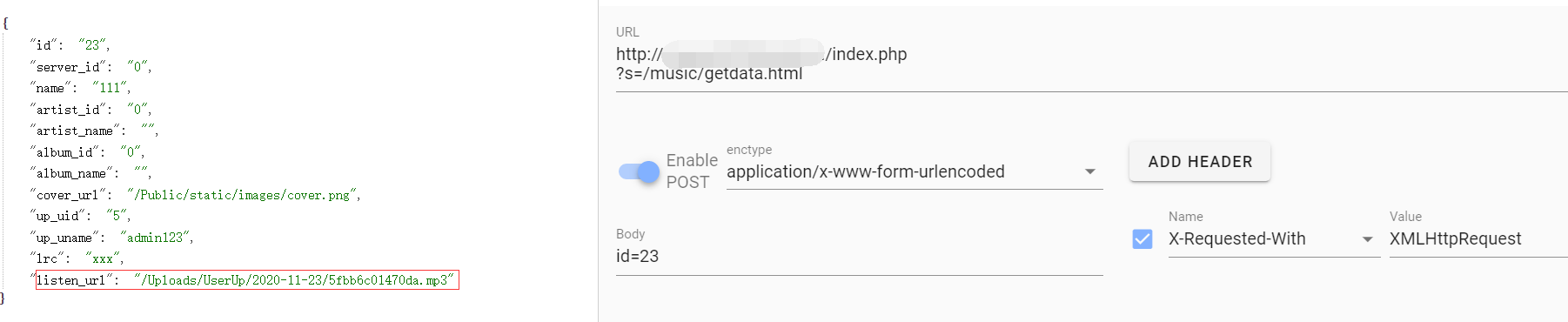Click the server_id JSON line
This screenshot has width=1568, height=322.
pyautogui.click(x=91, y=67)
